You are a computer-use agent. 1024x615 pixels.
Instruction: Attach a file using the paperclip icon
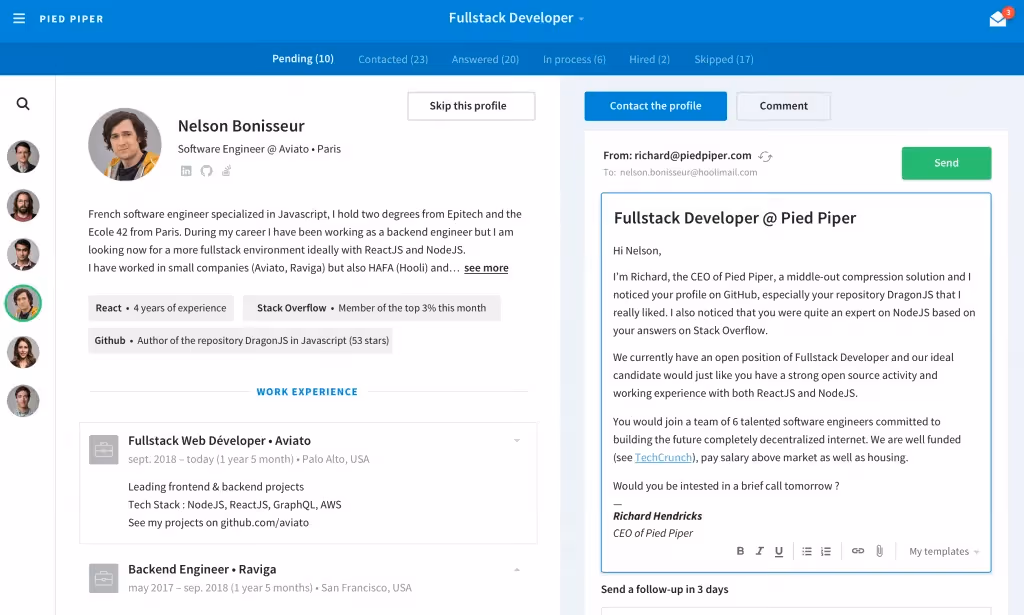point(879,551)
